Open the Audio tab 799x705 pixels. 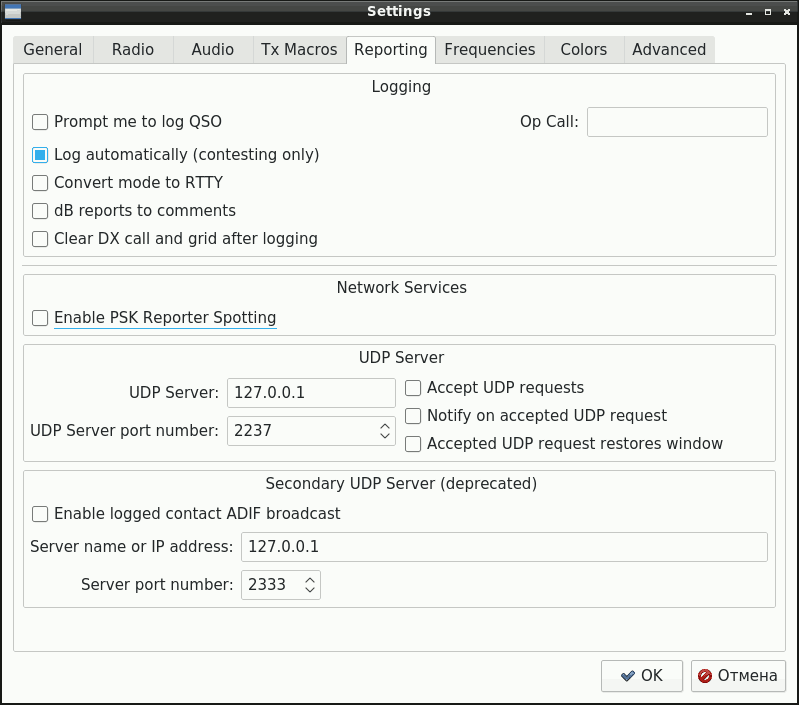[x=213, y=50]
